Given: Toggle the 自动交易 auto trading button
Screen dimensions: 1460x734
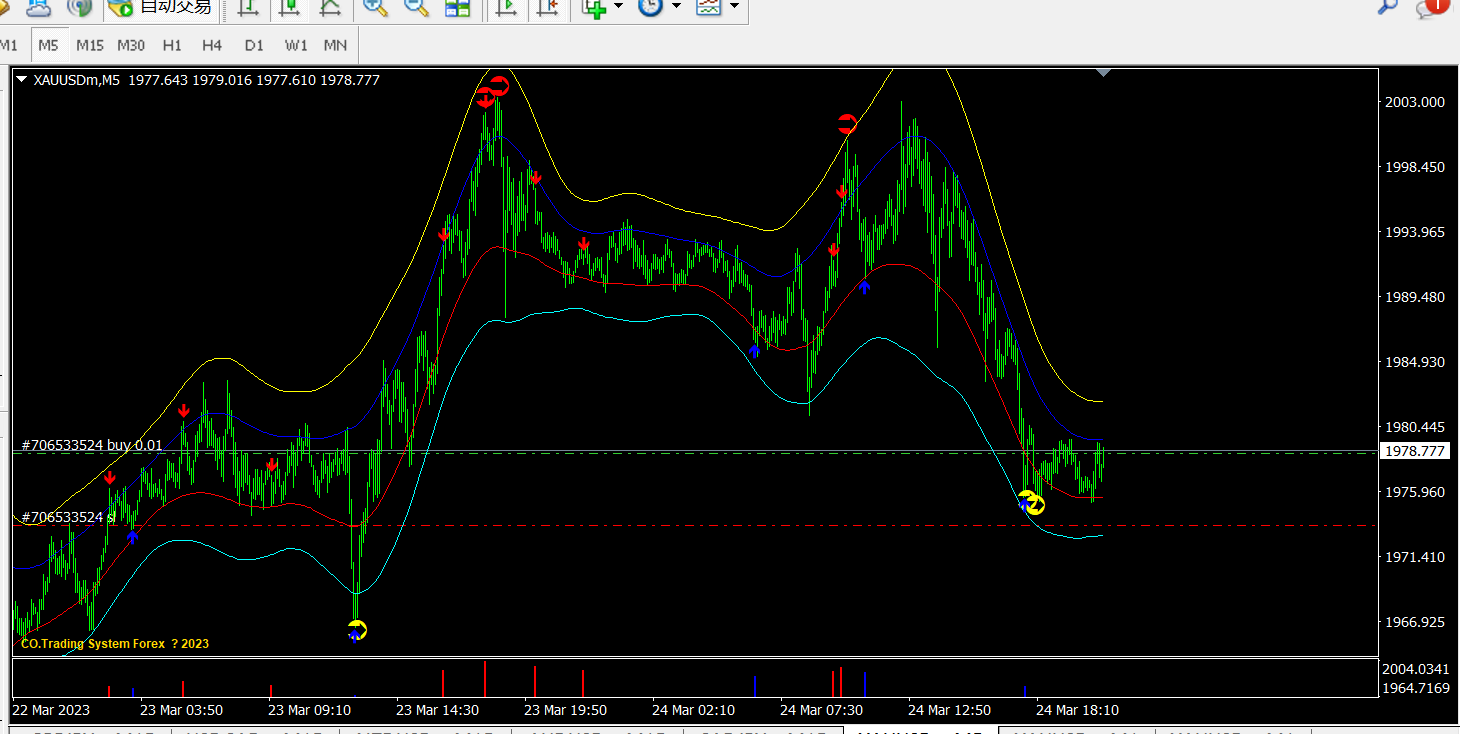Looking at the screenshot, I should tap(160, 8).
